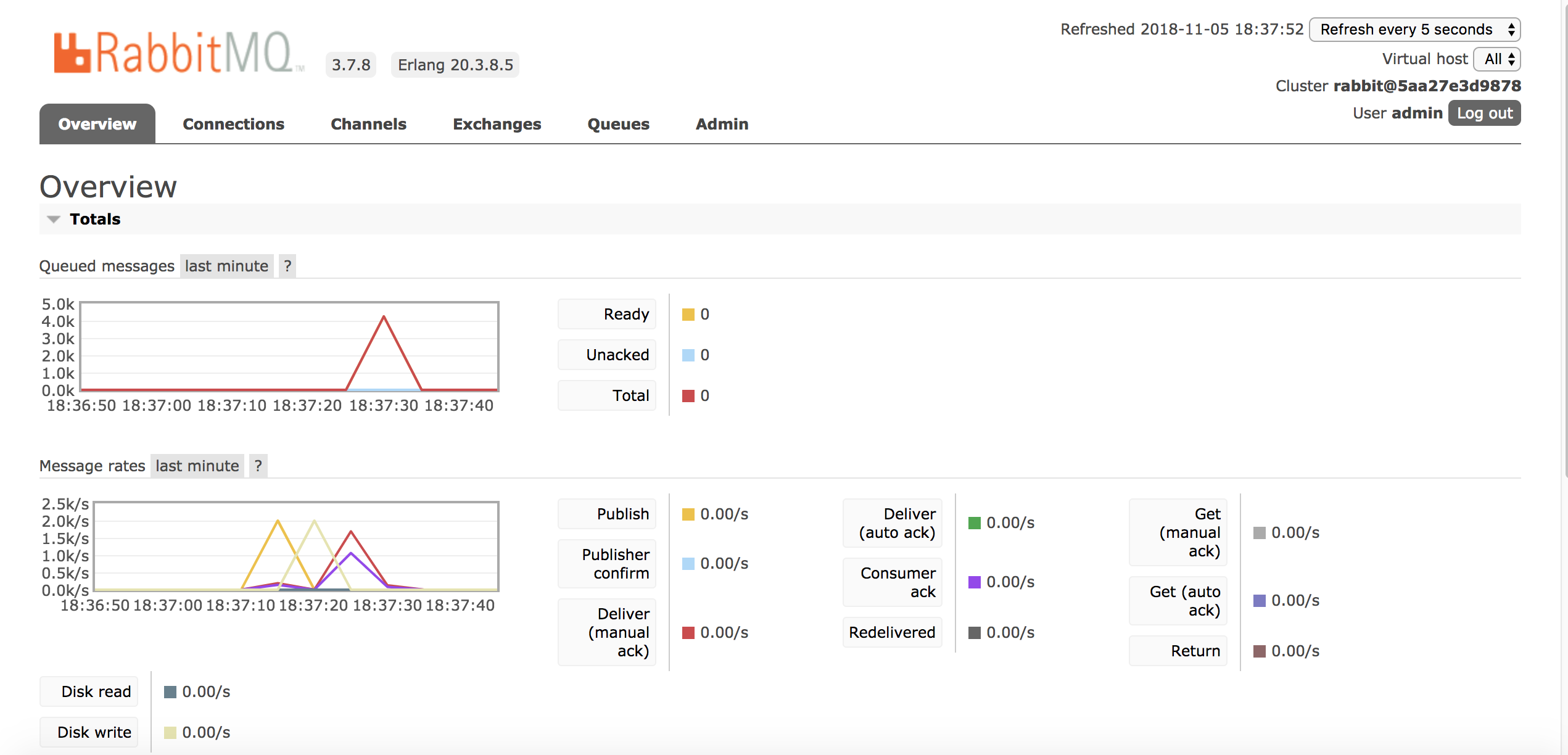
Task: Click the Redelivered label
Action: tap(893, 632)
